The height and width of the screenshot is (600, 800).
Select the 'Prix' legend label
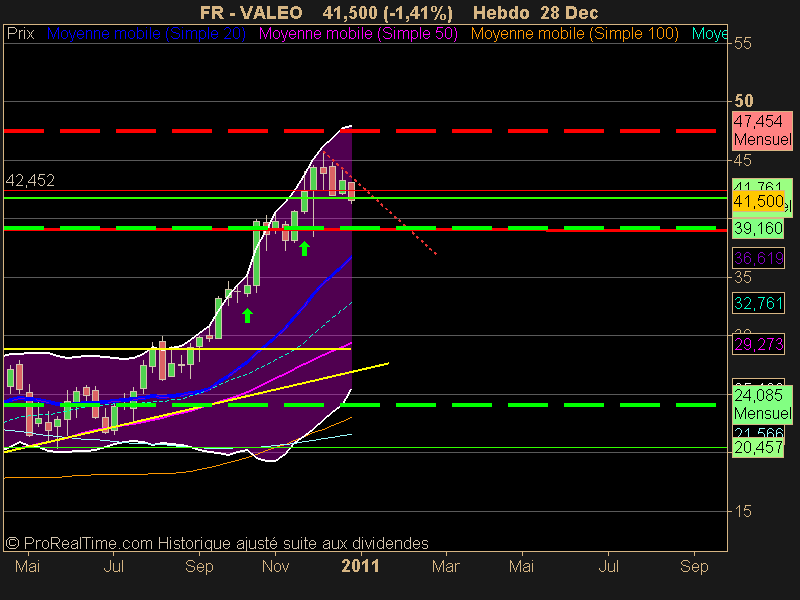pyautogui.click(x=20, y=34)
